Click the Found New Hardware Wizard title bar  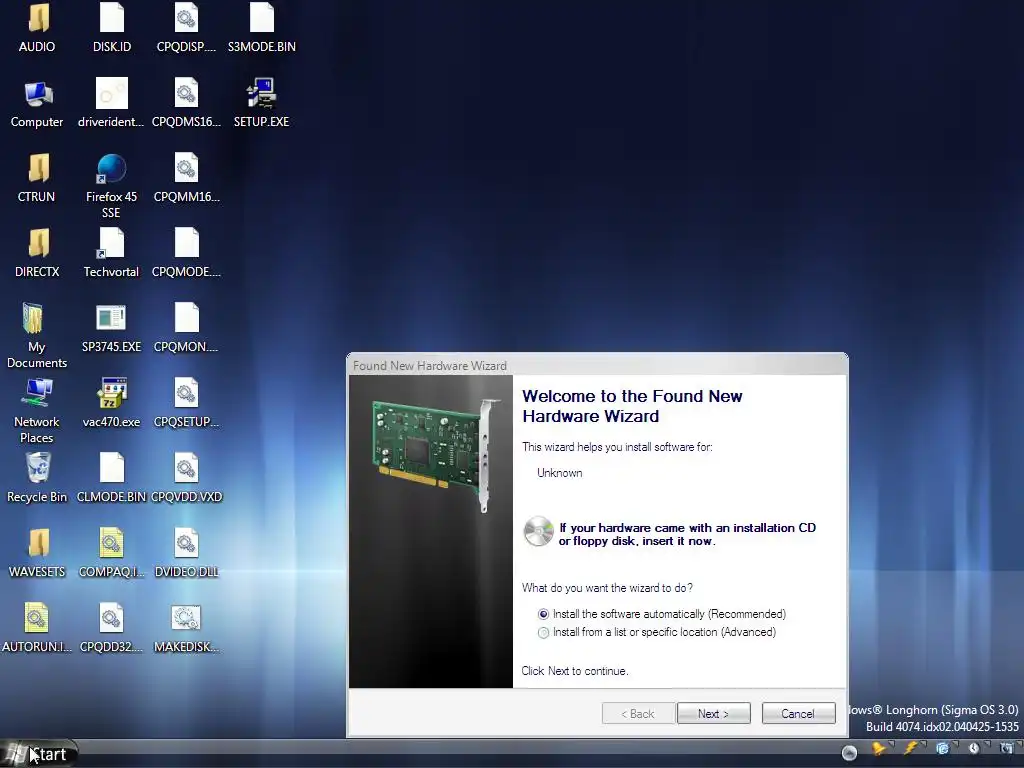click(x=597, y=365)
